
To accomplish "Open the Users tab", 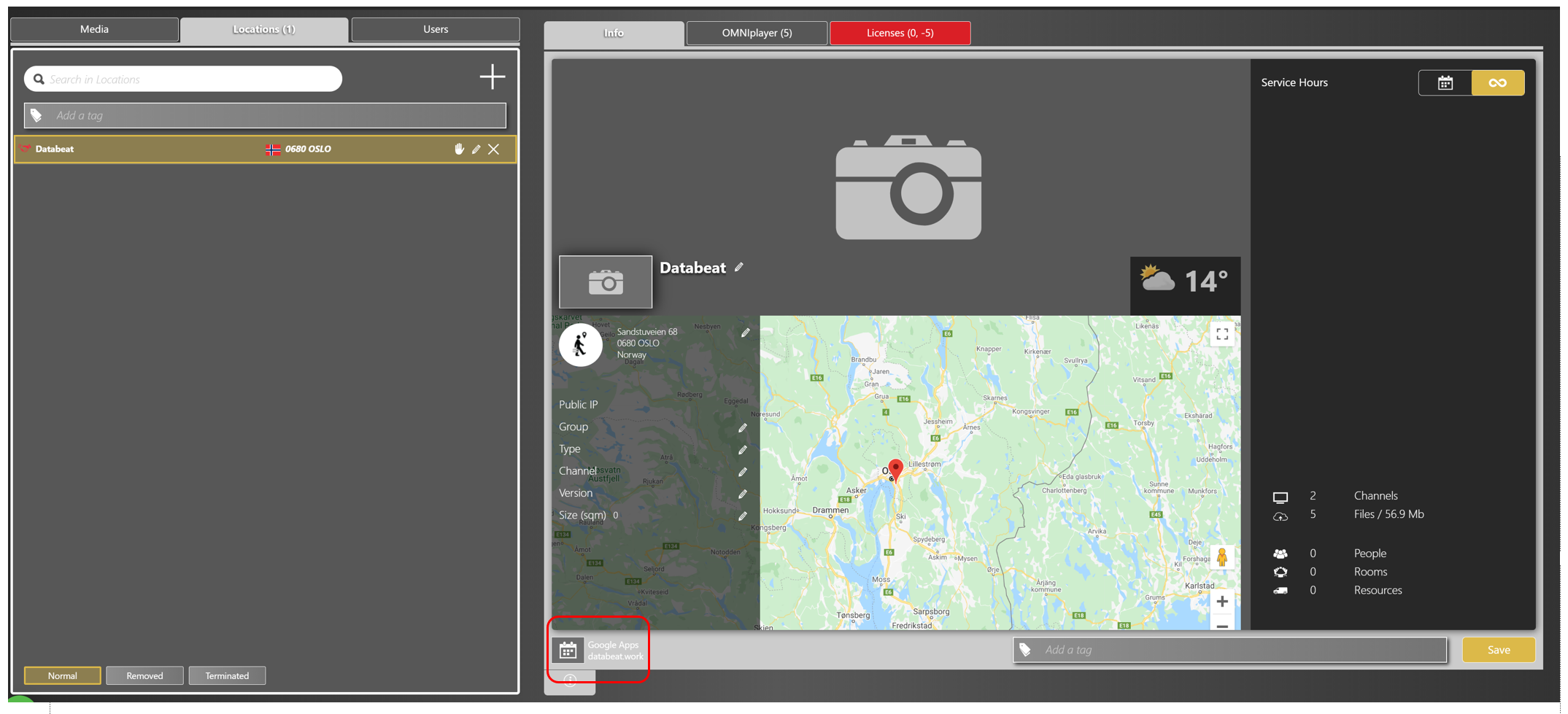I will pos(436,29).
